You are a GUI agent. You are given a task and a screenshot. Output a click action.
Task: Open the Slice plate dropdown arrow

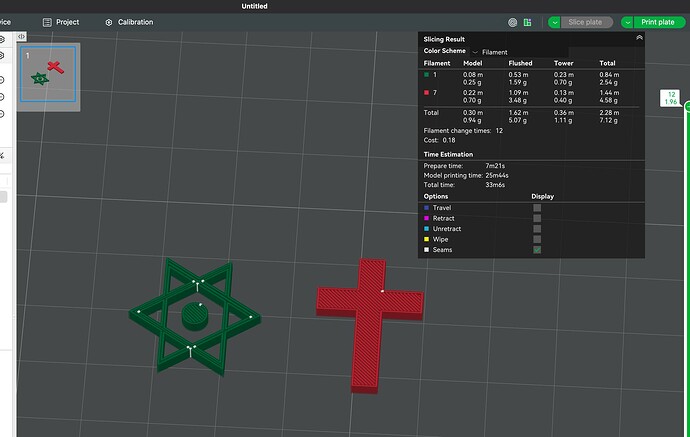tap(554, 22)
